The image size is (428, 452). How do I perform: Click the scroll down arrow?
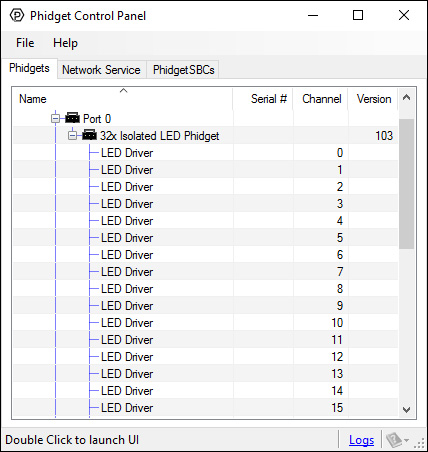406,409
